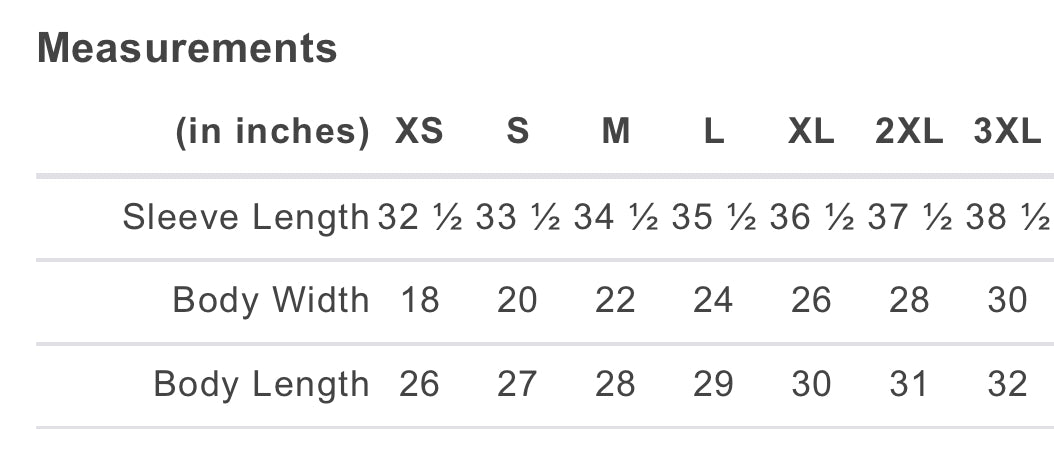Click body width value 28 for 2XL
The image size is (1054, 470).
pyautogui.click(x=909, y=300)
